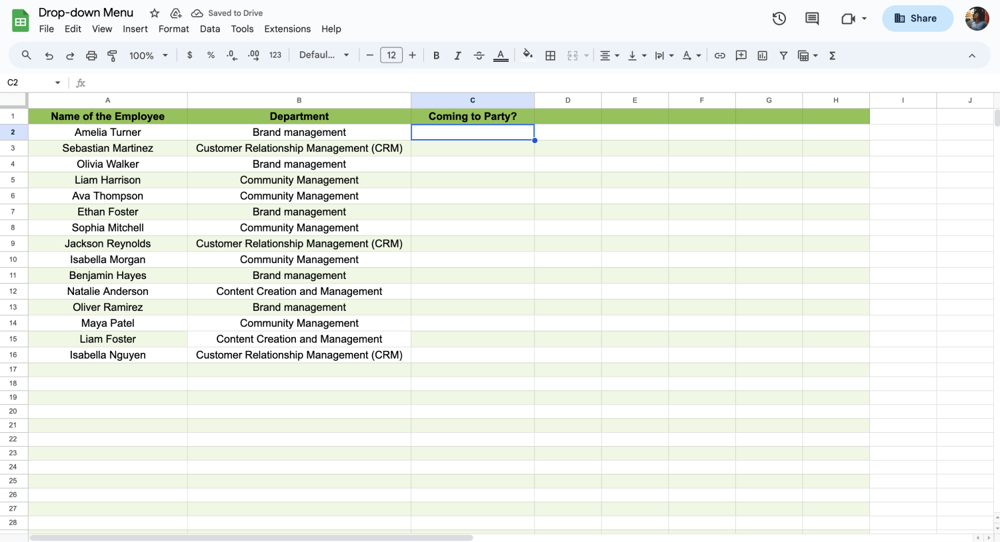Viewport: 1000px width, 542px height.
Task: Click the Redo icon
Action: (70, 55)
